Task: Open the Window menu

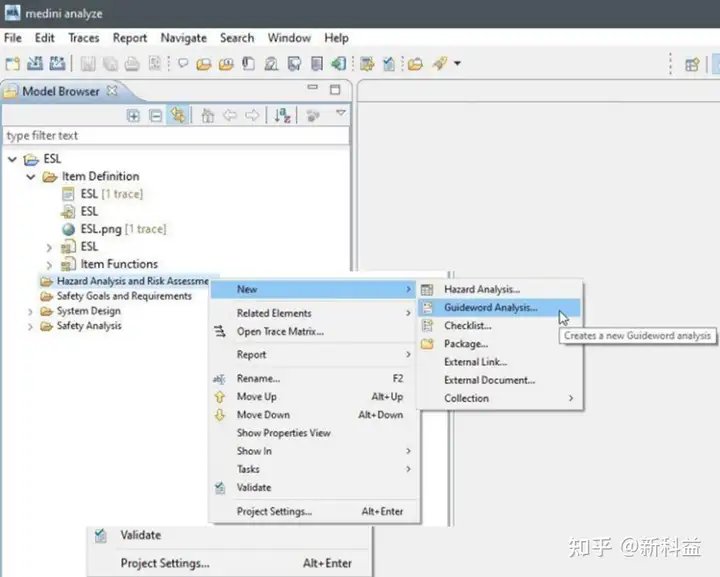Action: tap(289, 38)
